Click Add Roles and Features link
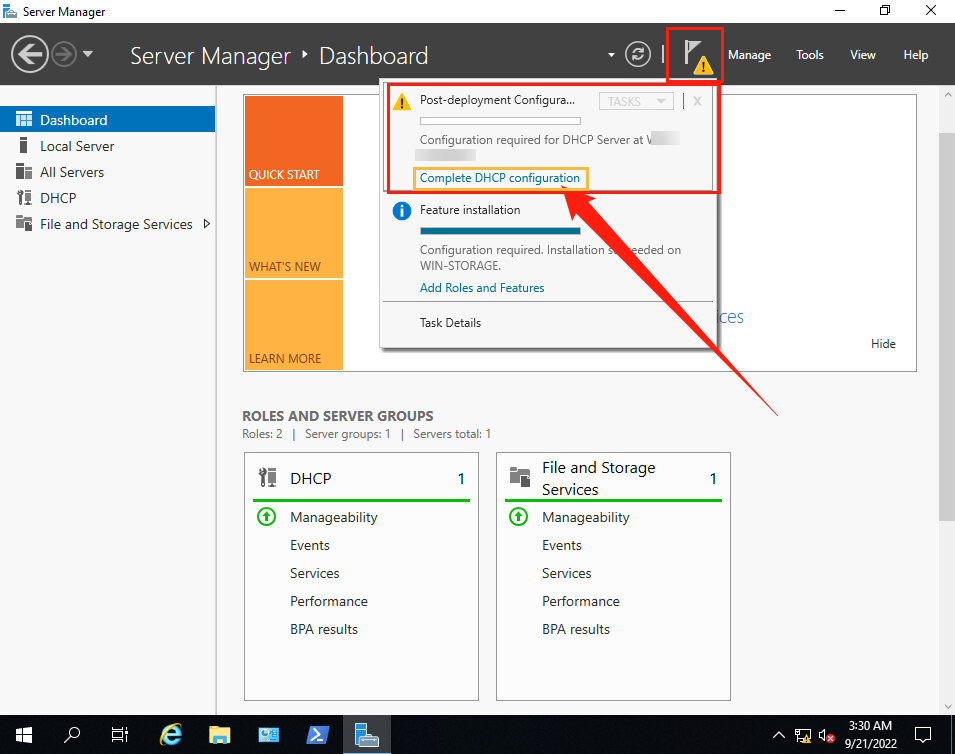Screen dimensions: 955x754 482,288
